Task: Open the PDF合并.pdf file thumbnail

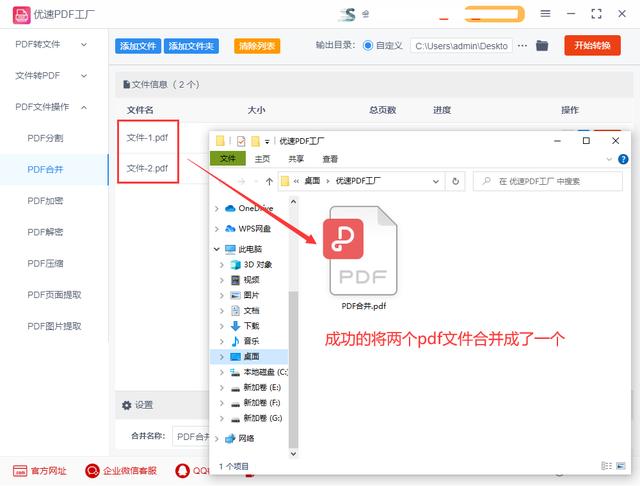Action: point(363,251)
